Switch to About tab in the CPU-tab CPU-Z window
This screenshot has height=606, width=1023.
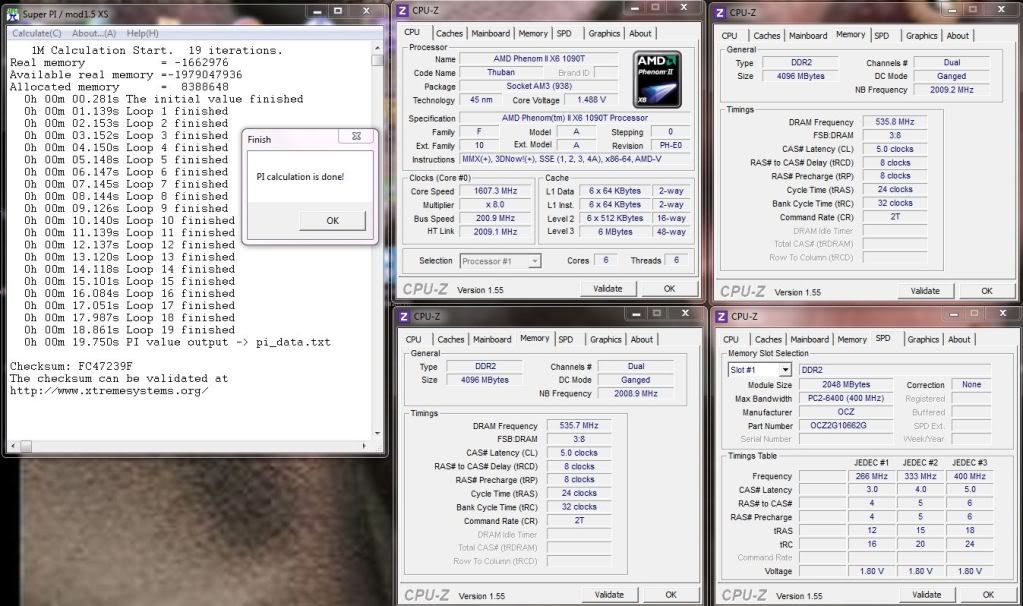pos(640,33)
